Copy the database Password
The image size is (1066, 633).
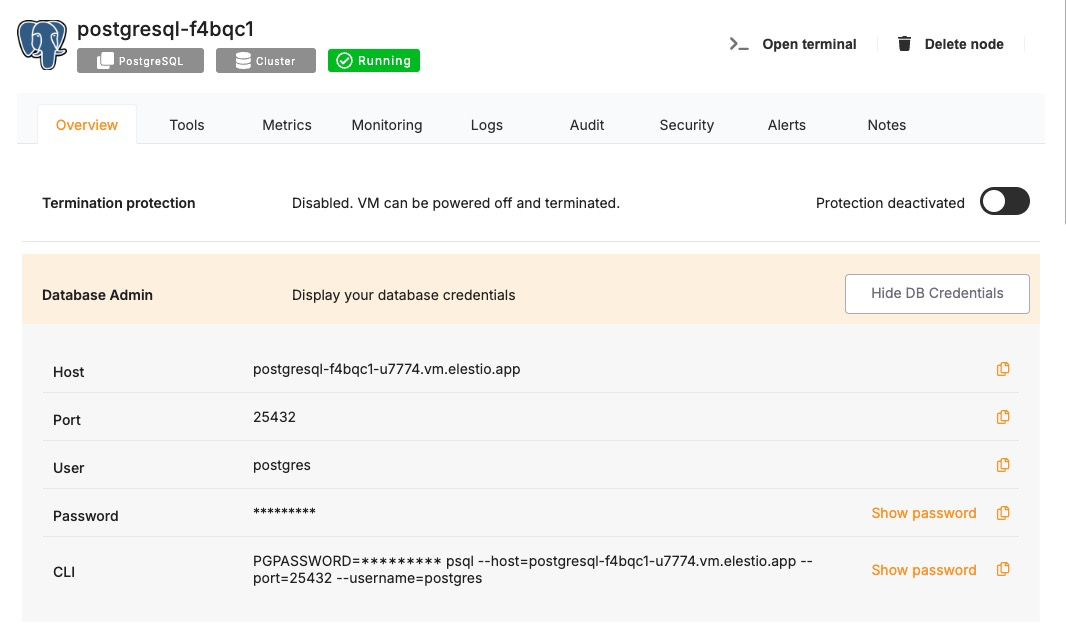click(x=1003, y=513)
